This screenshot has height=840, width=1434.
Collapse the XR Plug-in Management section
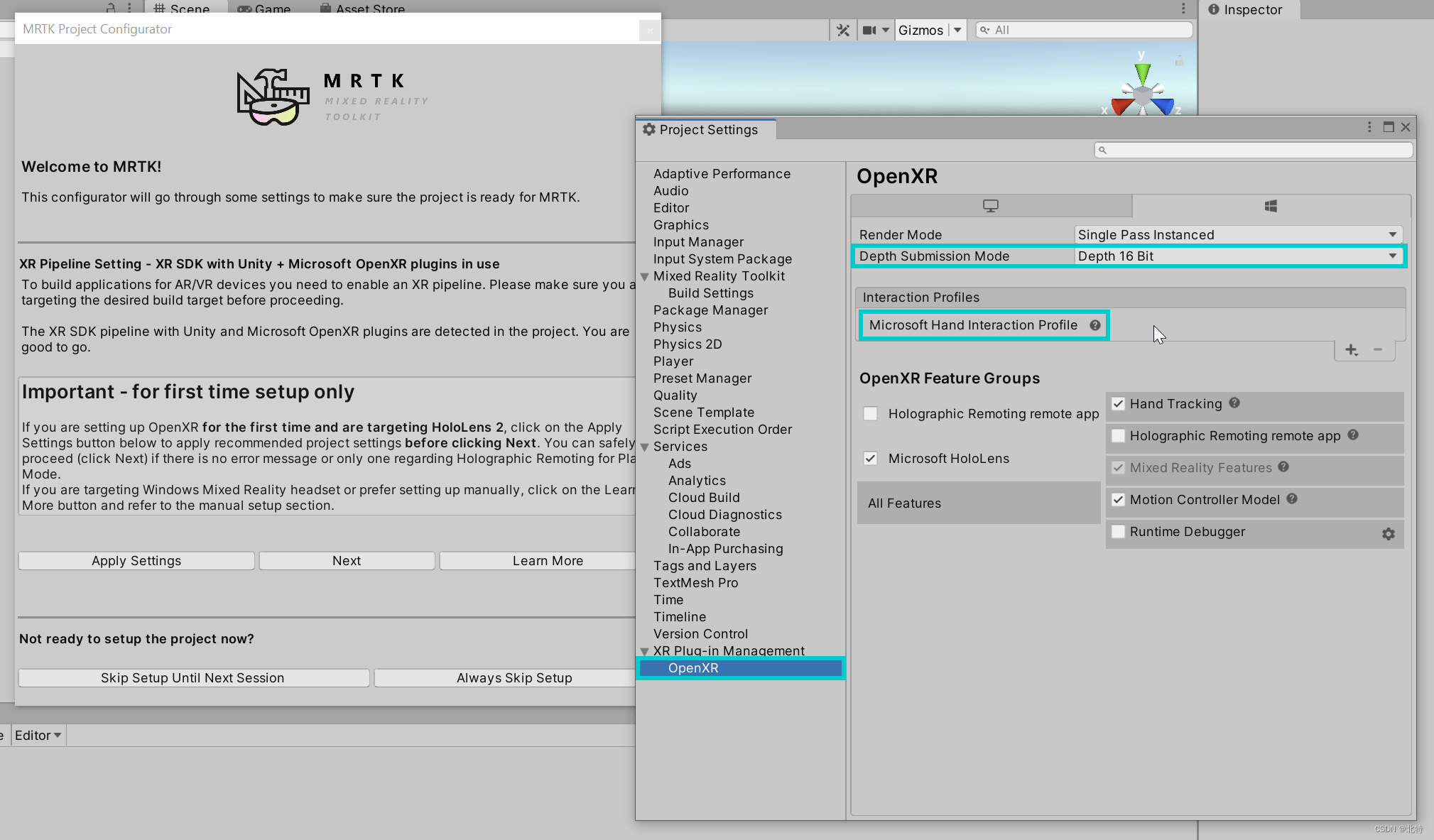pos(645,652)
